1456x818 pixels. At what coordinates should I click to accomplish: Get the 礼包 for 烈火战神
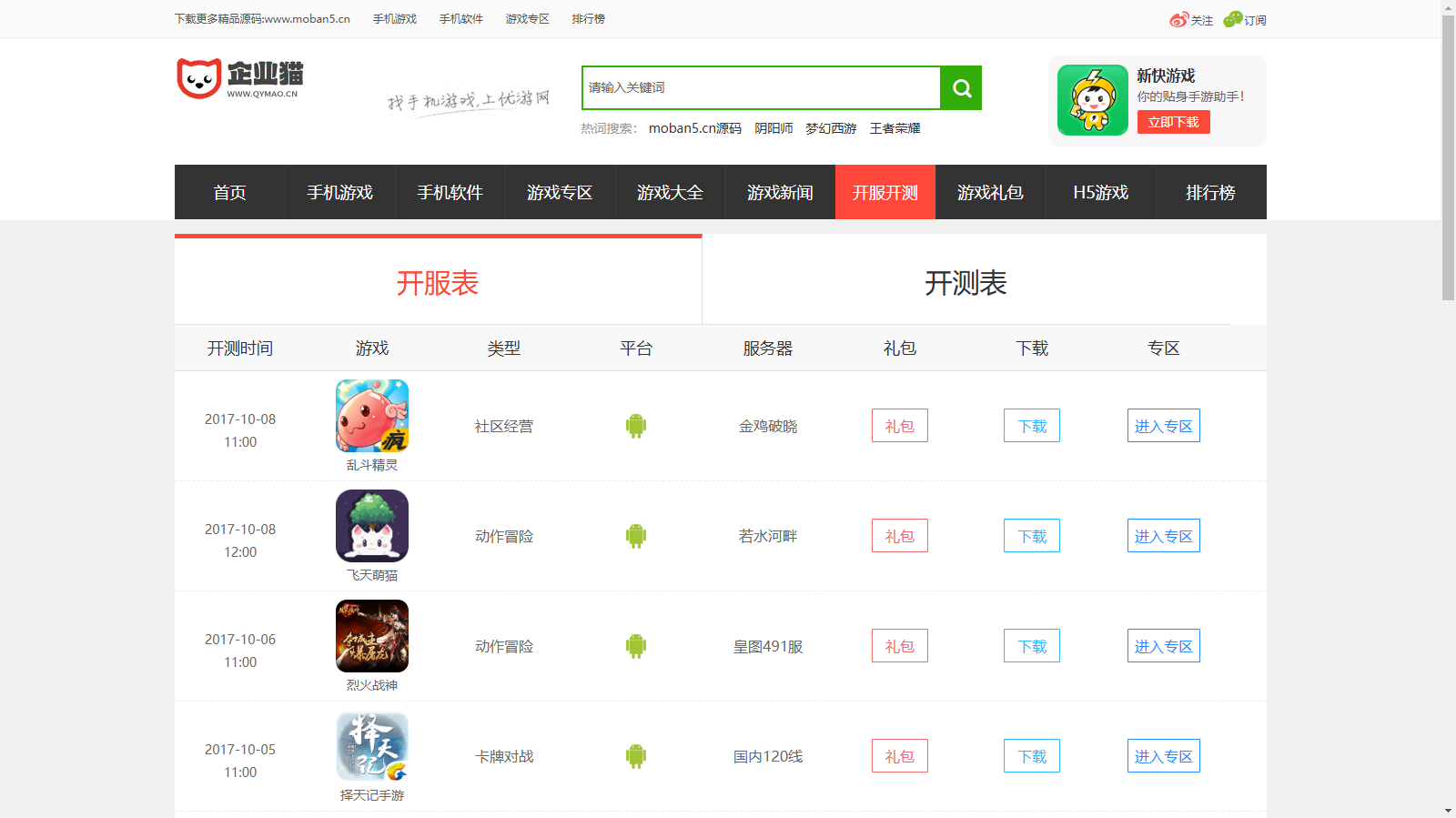point(900,646)
